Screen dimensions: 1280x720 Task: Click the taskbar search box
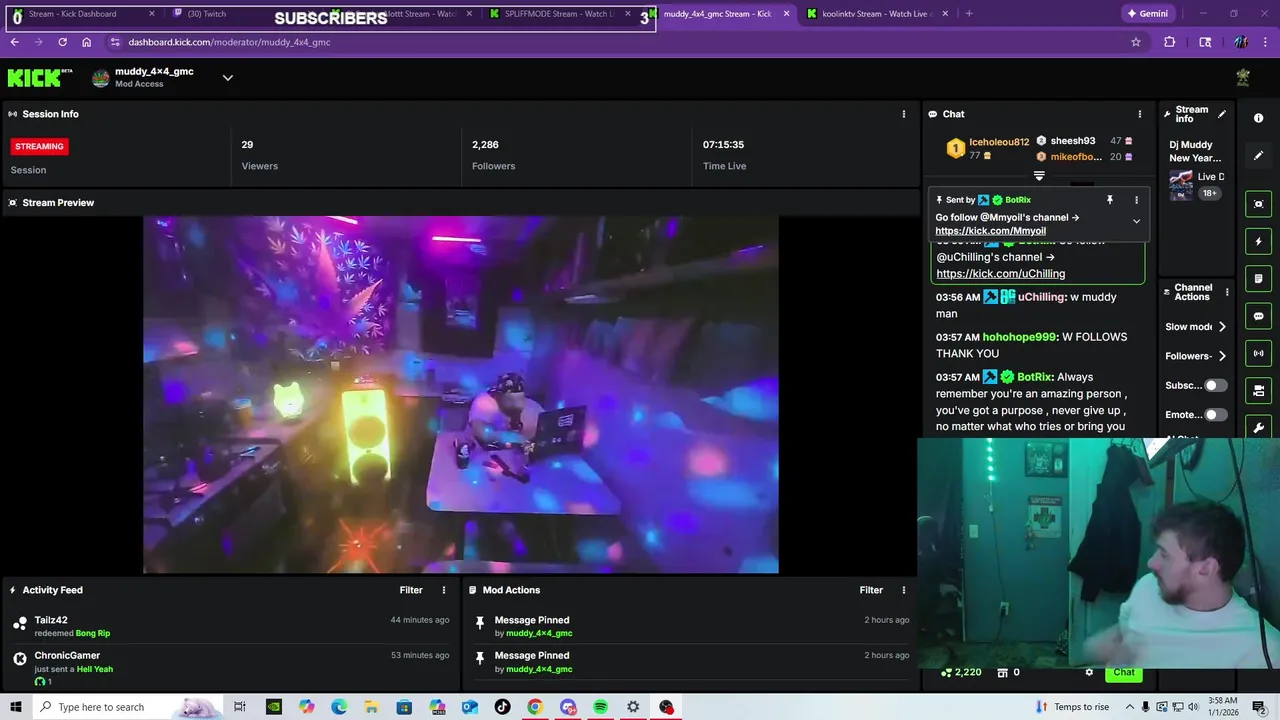pyautogui.click(x=128, y=707)
